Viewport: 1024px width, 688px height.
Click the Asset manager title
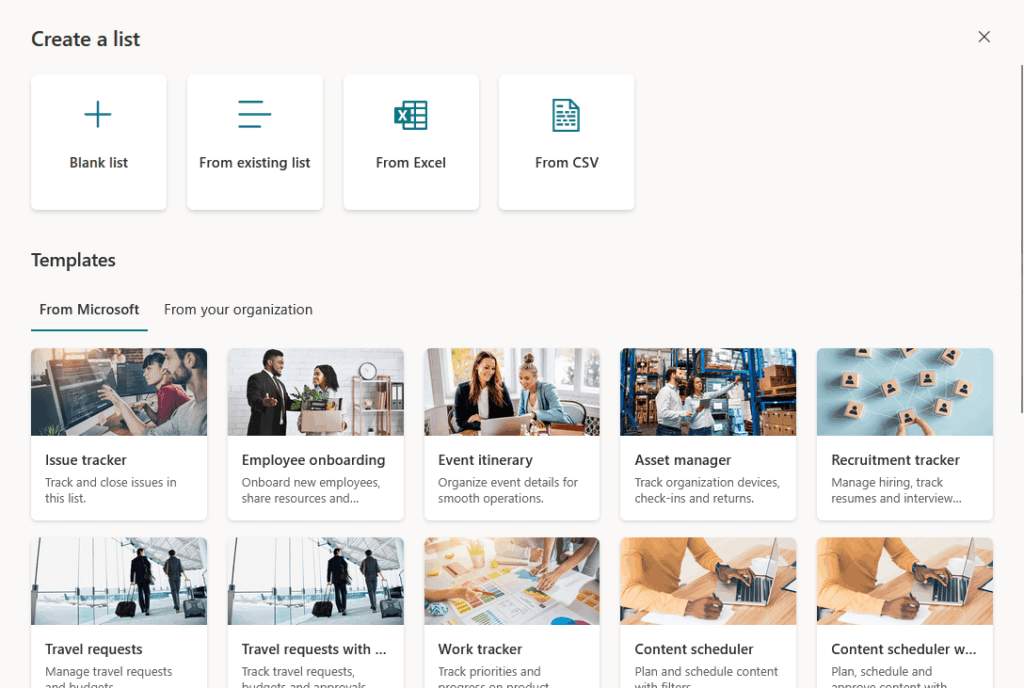pyautogui.click(x=683, y=460)
